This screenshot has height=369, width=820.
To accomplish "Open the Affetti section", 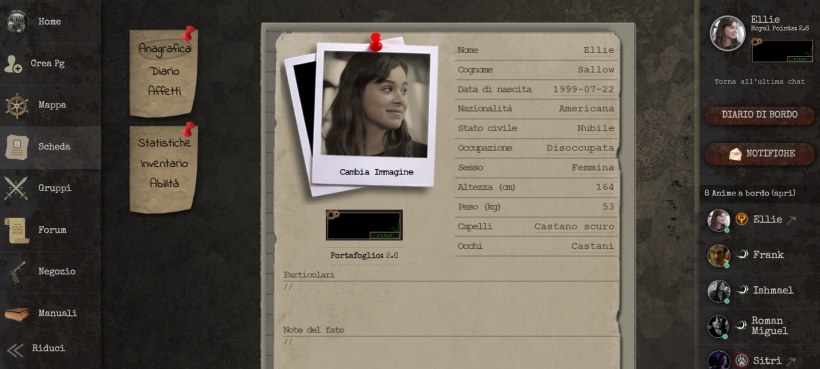I will point(164,90).
